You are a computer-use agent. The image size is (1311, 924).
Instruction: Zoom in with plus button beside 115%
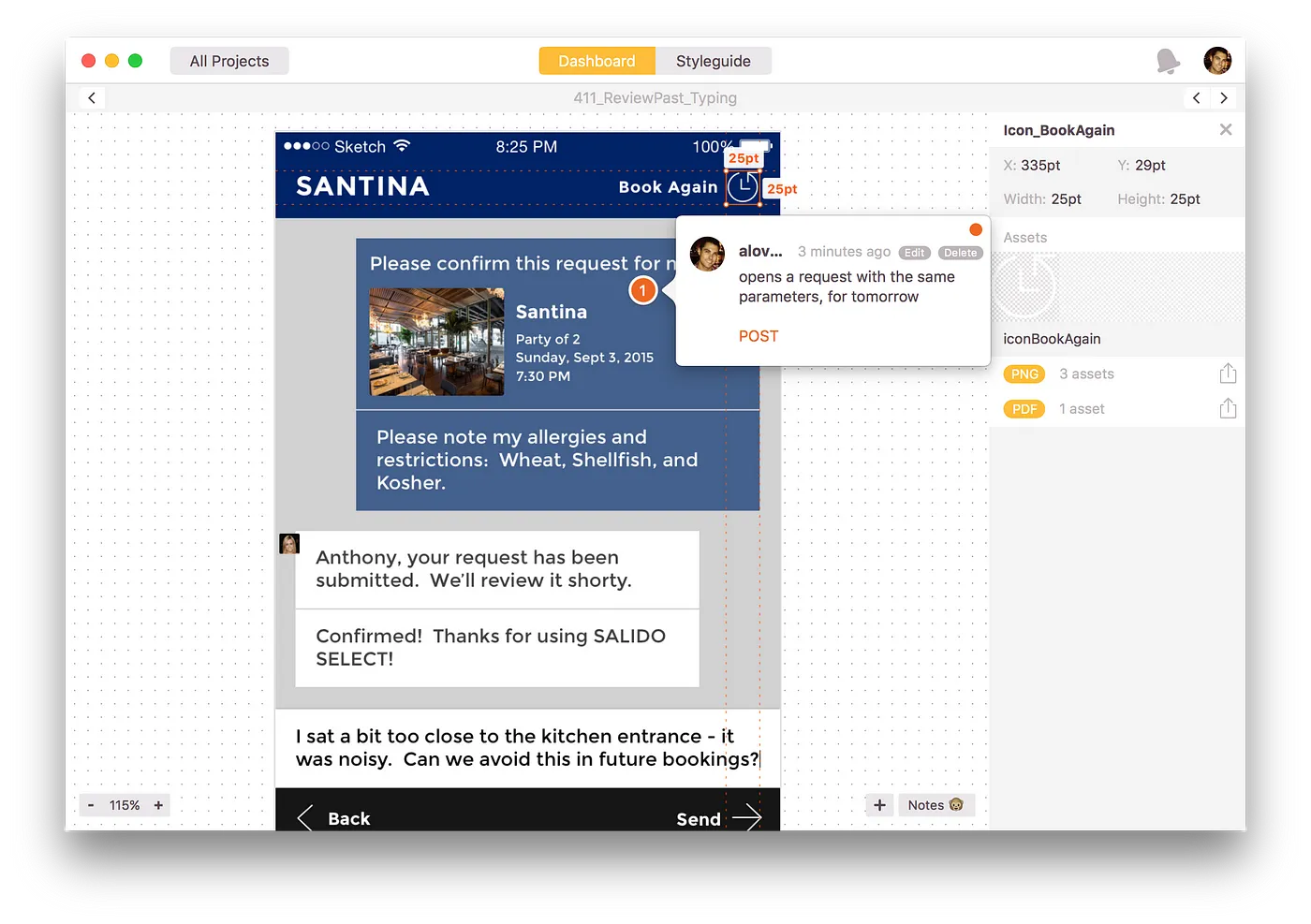coord(158,805)
